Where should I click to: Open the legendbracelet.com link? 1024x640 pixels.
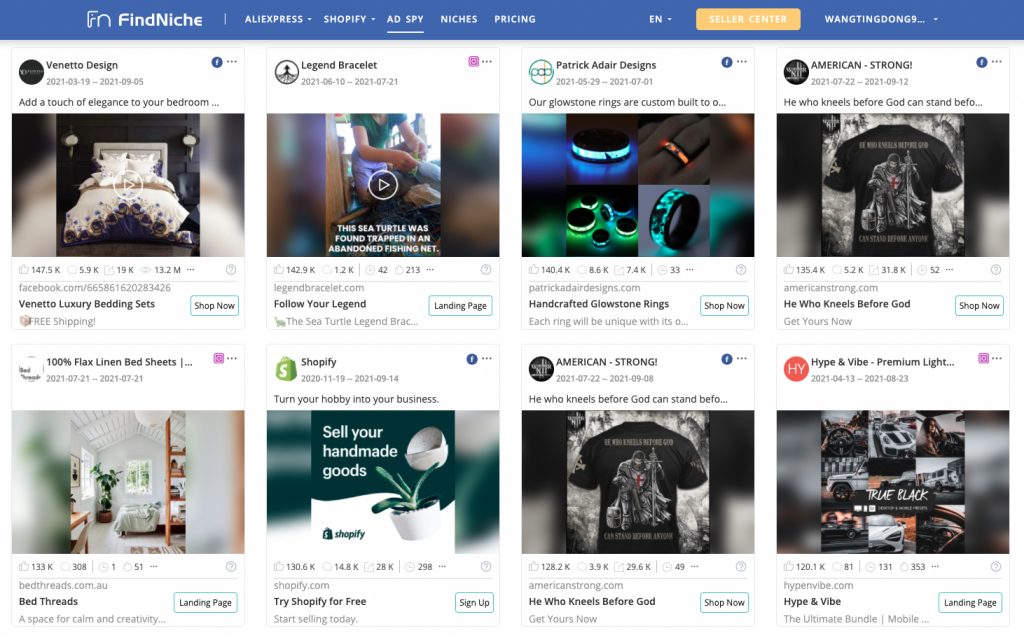tap(319, 287)
